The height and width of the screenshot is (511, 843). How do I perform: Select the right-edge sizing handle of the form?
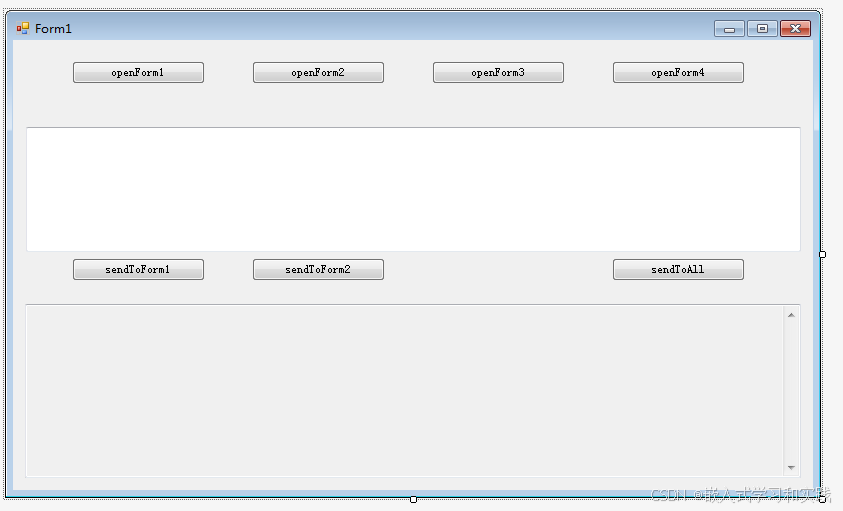point(823,254)
